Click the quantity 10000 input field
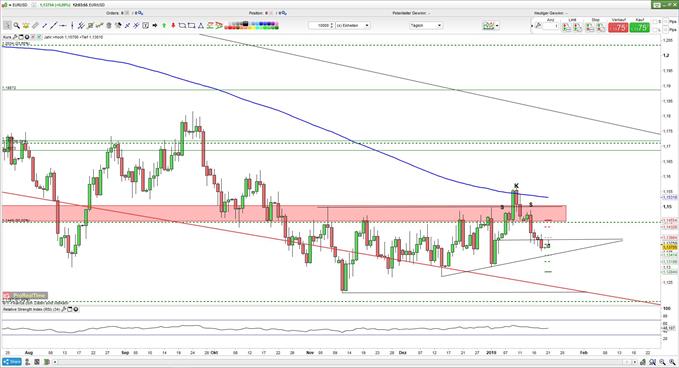 pos(320,26)
